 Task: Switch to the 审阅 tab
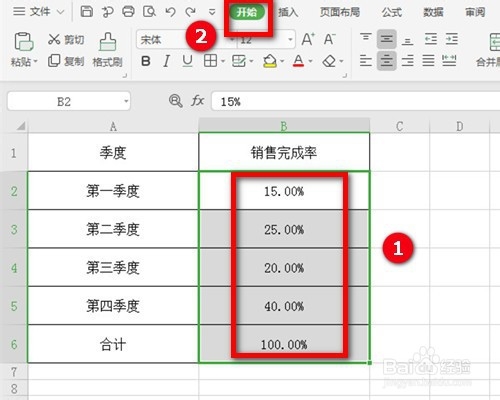475,12
